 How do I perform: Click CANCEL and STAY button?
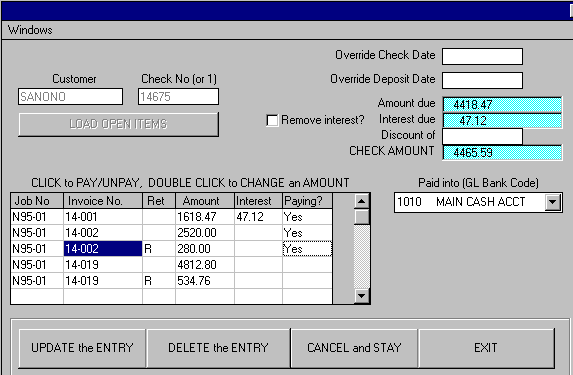click(354, 348)
